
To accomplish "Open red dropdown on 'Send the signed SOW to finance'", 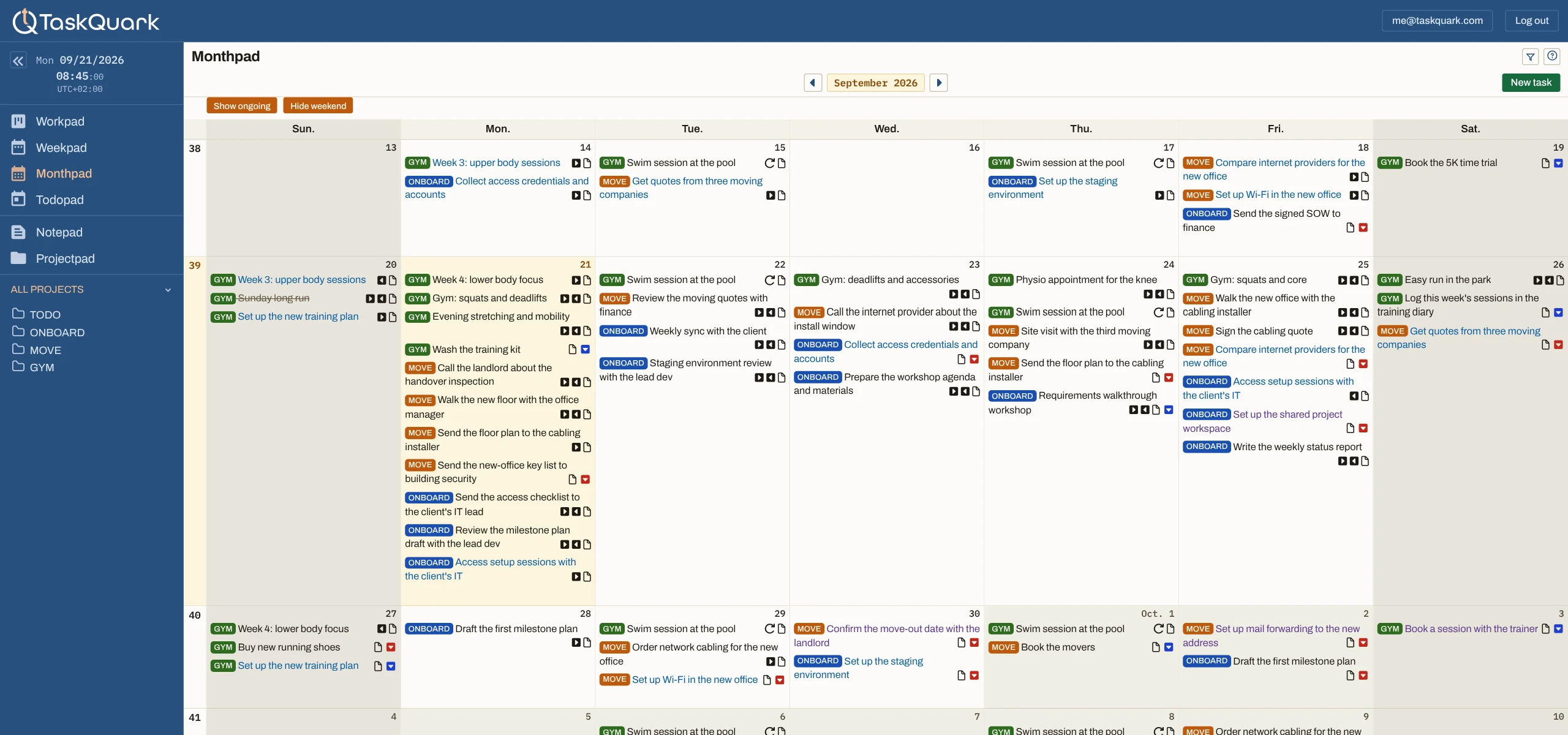I will (x=1363, y=228).
